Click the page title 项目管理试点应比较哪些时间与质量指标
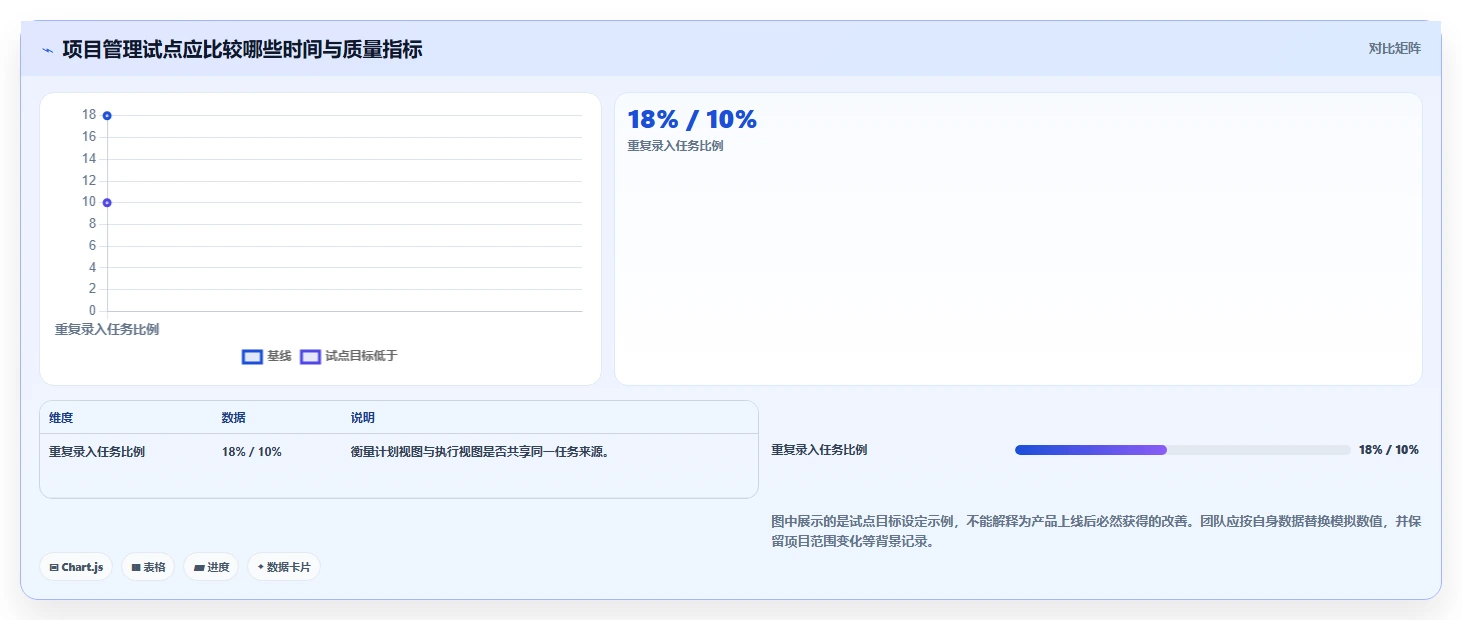 click(242, 49)
